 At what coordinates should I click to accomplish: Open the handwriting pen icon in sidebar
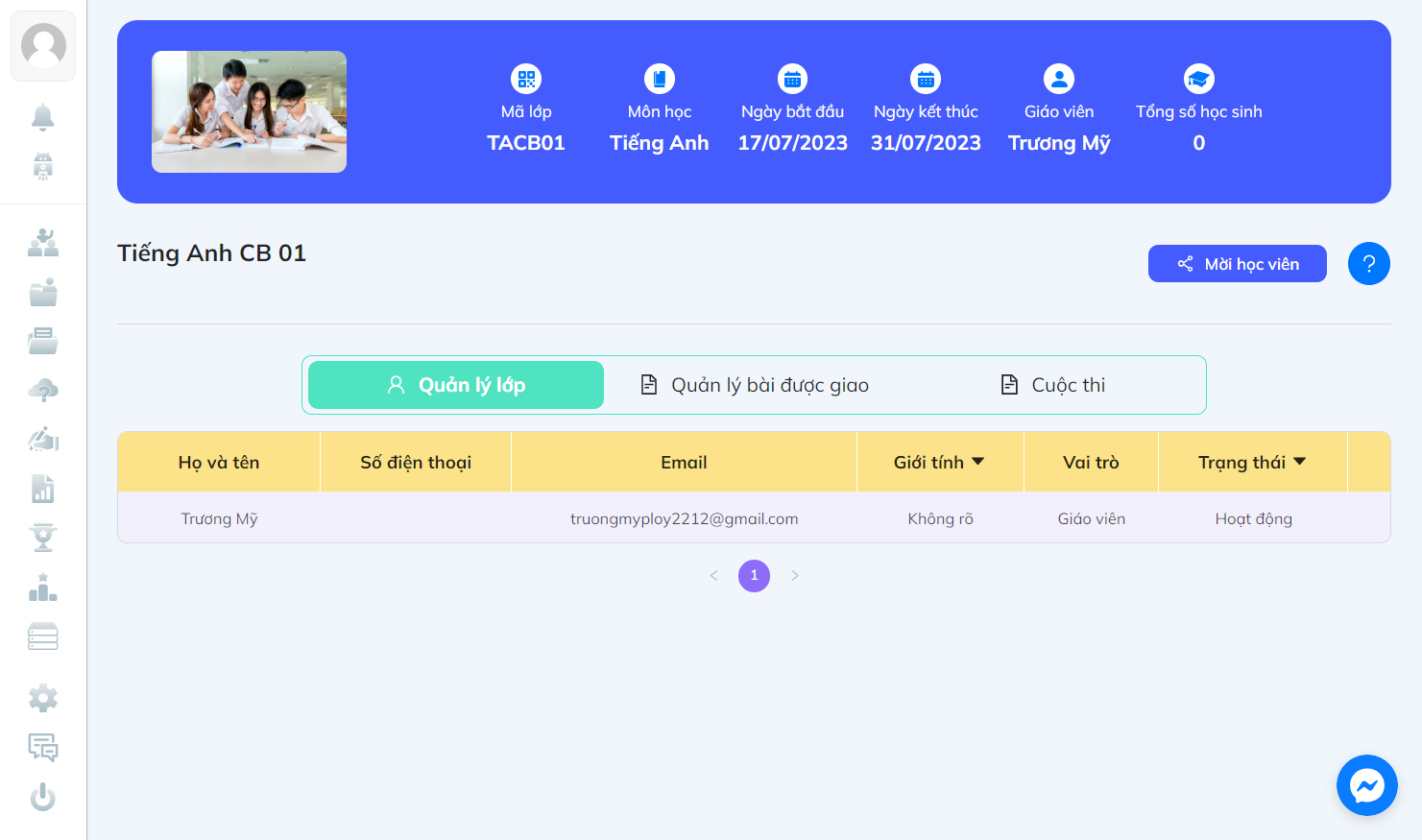(43, 439)
